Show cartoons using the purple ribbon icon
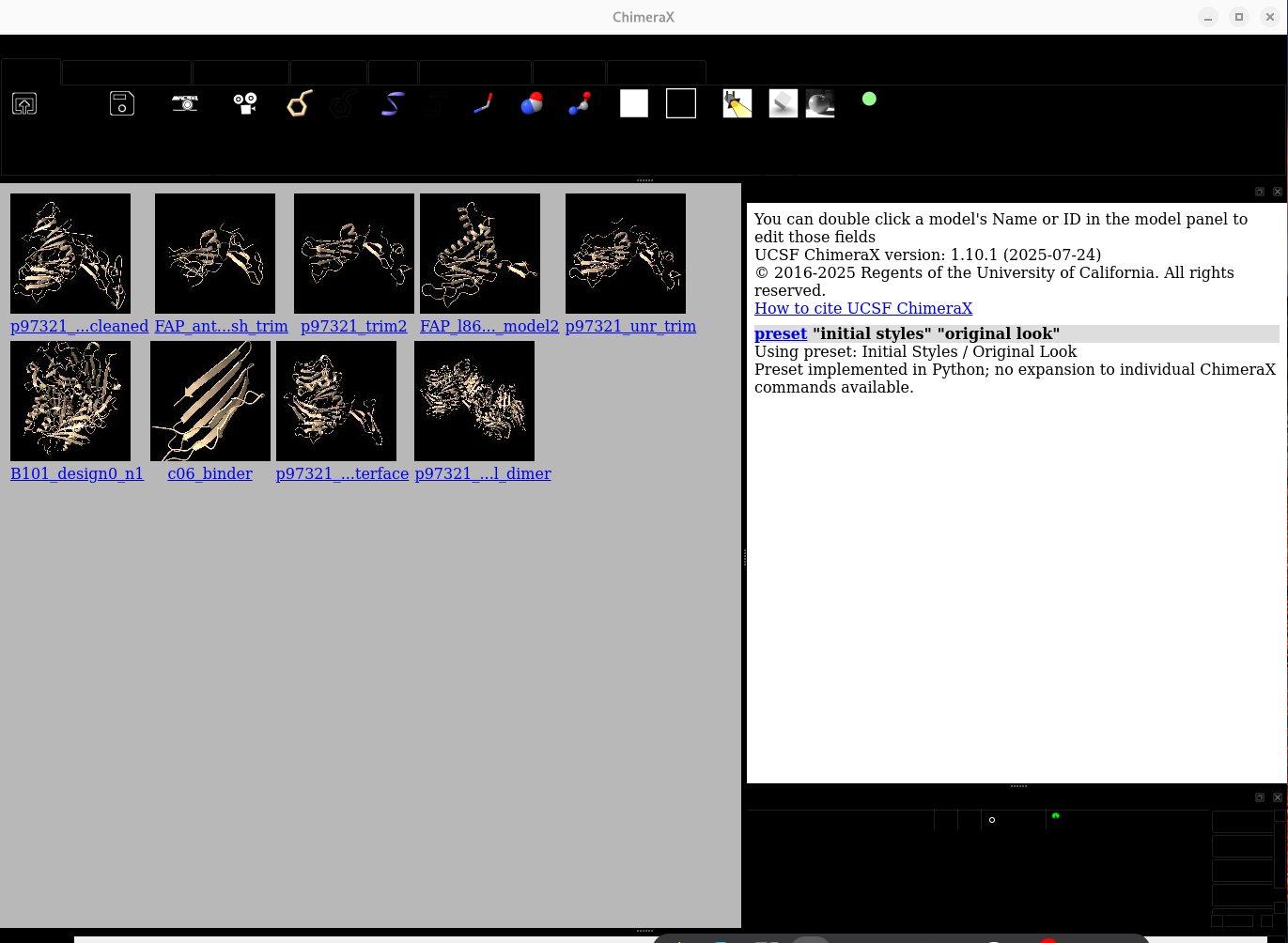This screenshot has height=943, width=1288. point(392,103)
